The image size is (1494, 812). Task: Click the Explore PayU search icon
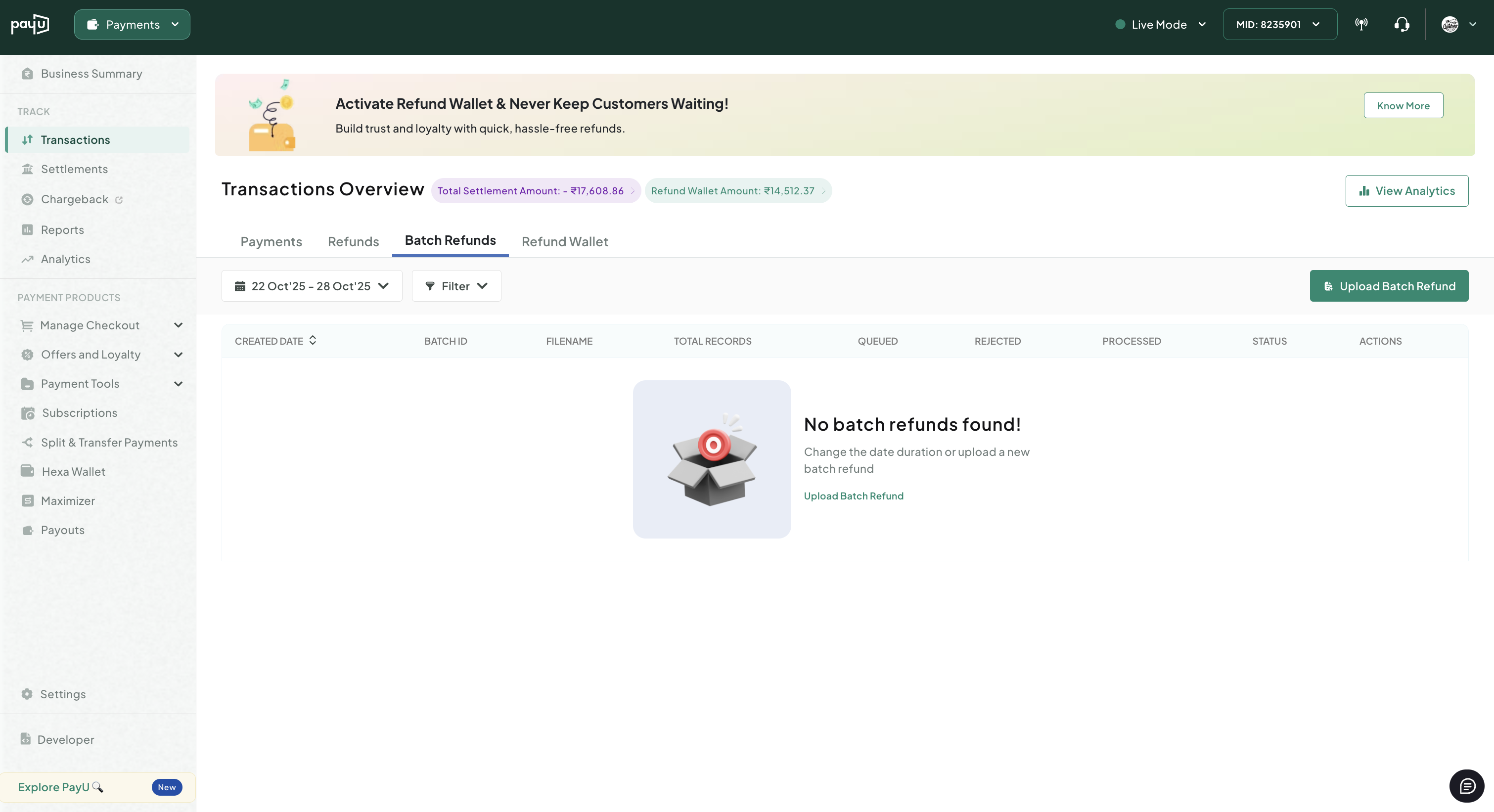click(98, 787)
